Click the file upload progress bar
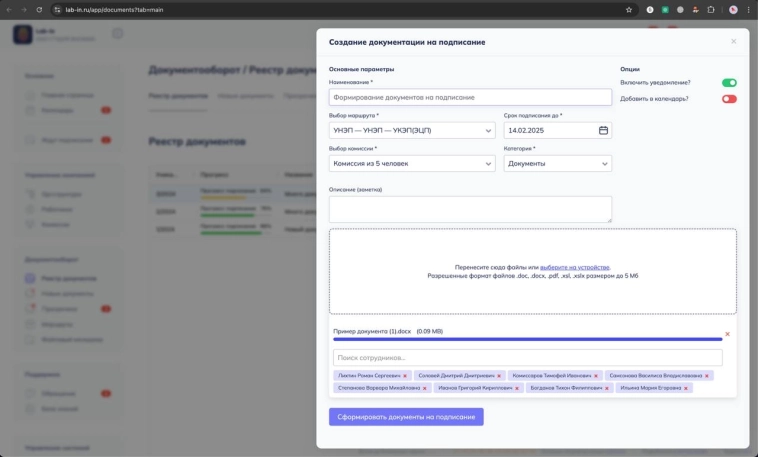 coord(527,340)
